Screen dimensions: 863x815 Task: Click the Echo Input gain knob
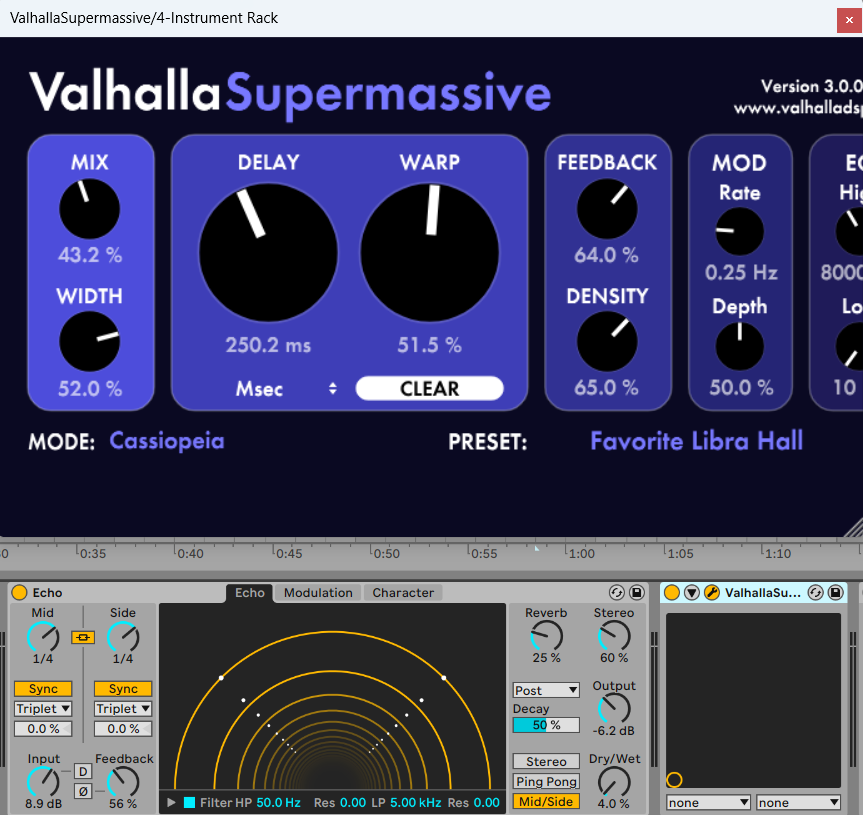click(x=43, y=782)
